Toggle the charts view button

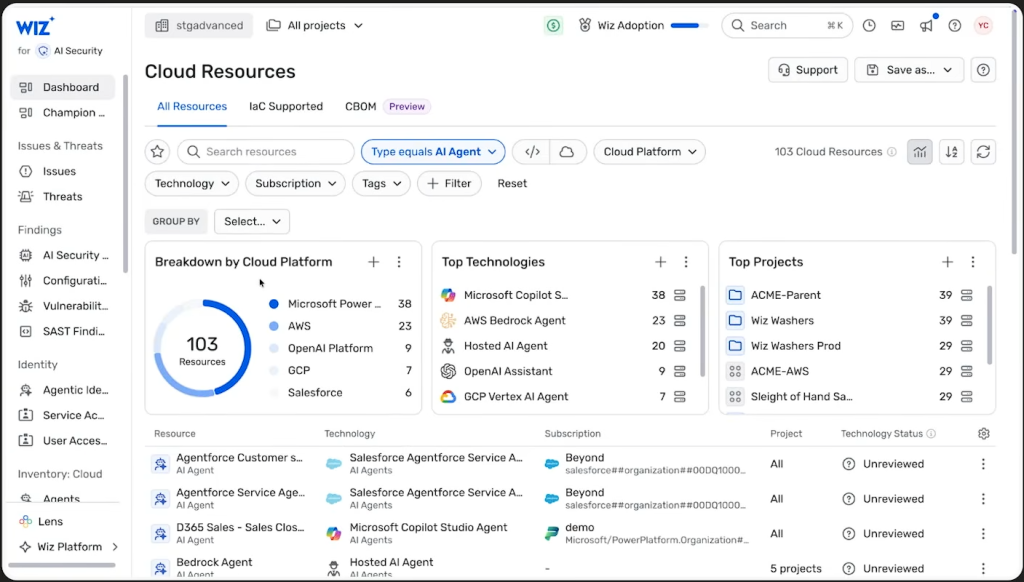click(x=920, y=152)
